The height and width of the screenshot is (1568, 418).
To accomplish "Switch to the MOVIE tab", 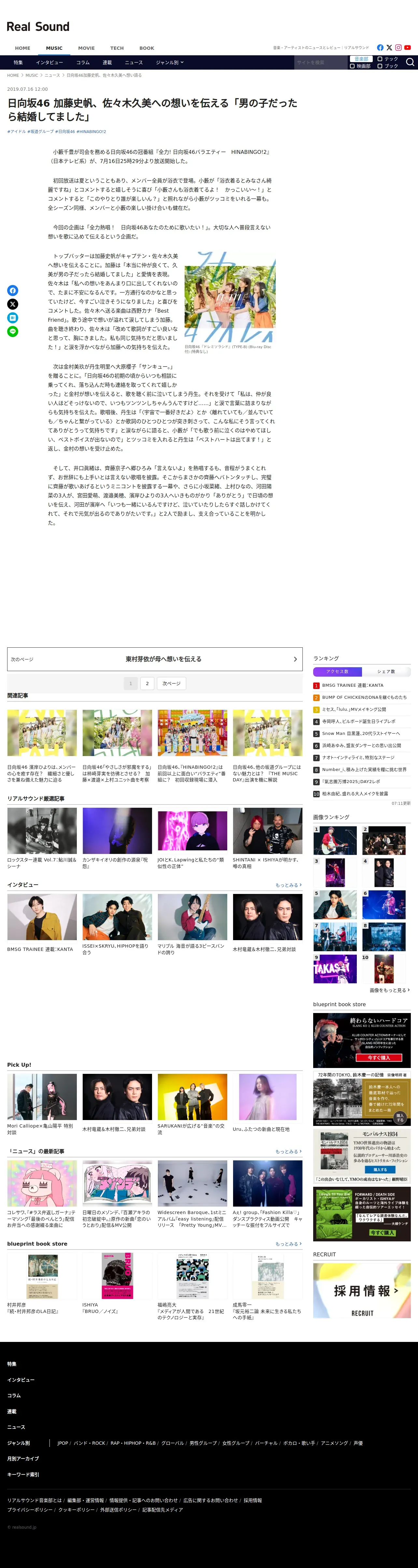I will tap(86, 48).
